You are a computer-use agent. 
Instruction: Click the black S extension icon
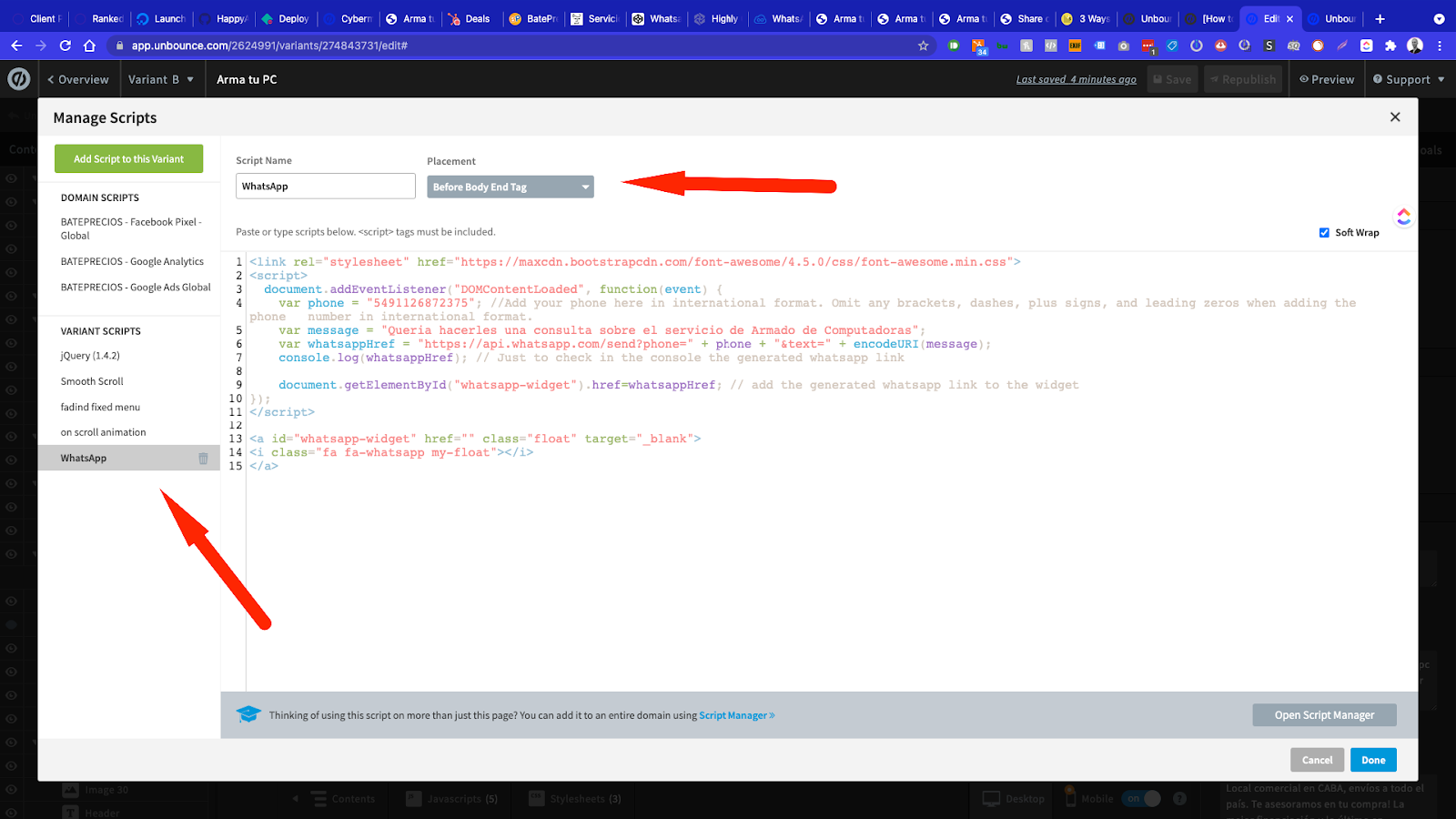coord(1269,45)
